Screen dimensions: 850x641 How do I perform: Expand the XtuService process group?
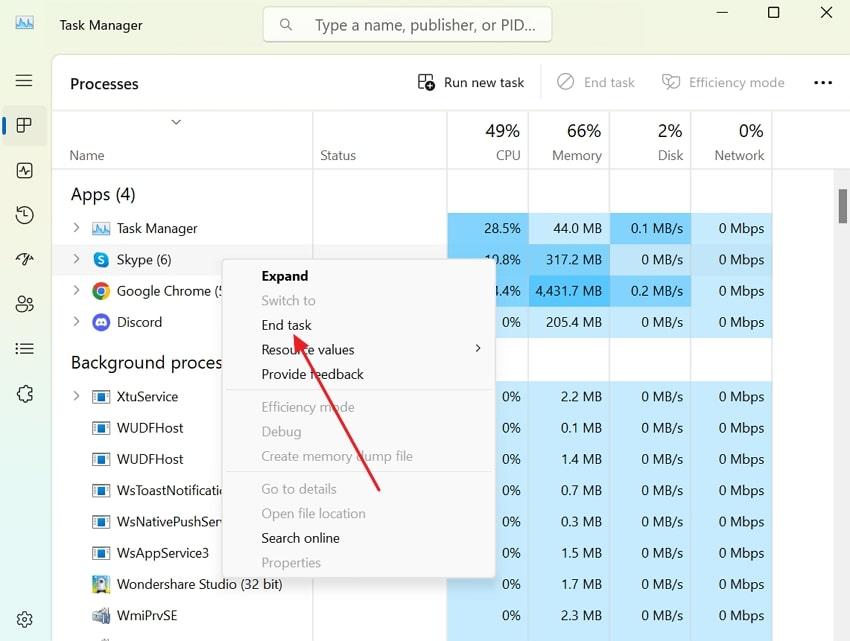pyautogui.click(x=76, y=396)
